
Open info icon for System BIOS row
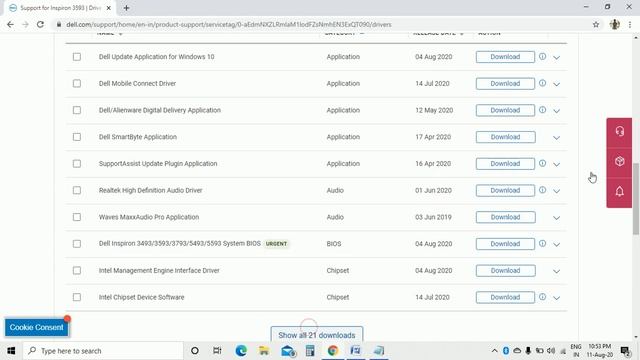tap(542, 243)
